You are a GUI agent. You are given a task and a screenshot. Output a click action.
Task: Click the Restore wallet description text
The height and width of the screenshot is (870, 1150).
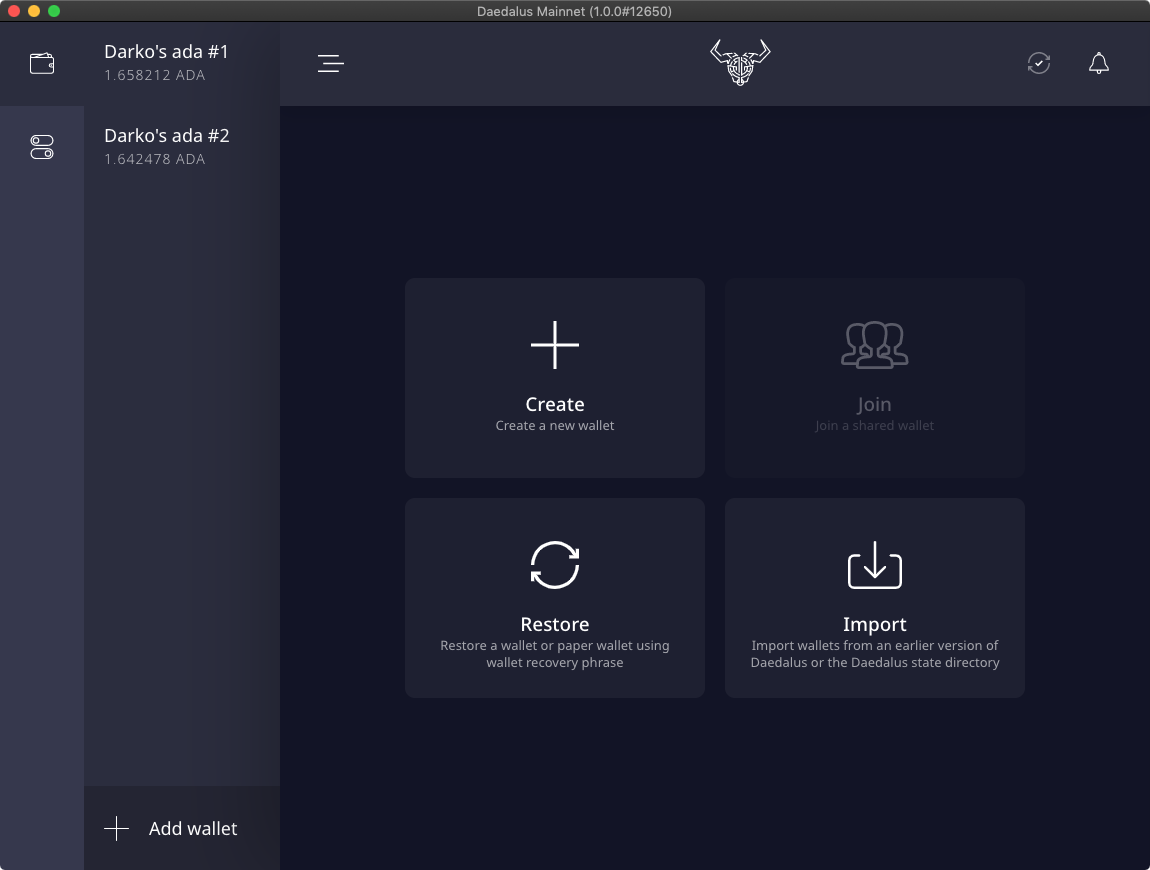[x=555, y=654]
